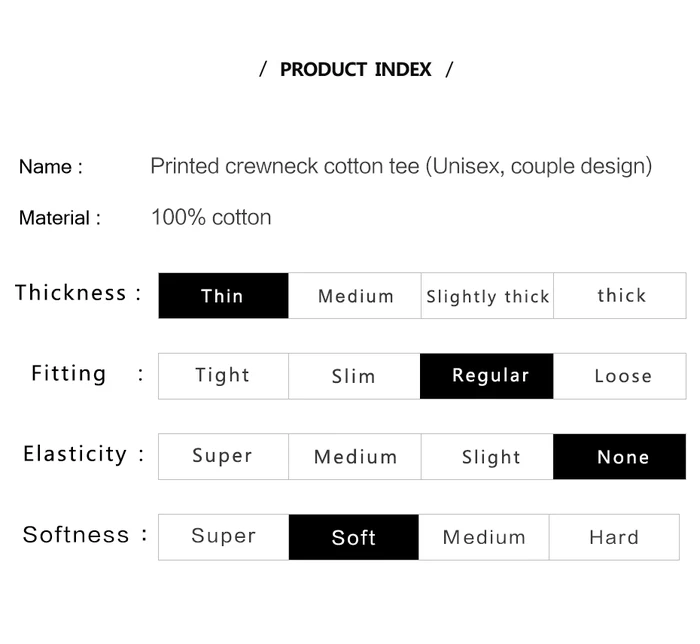Select Super in the Softness row
Screen dimensions: 700x644
point(223,537)
